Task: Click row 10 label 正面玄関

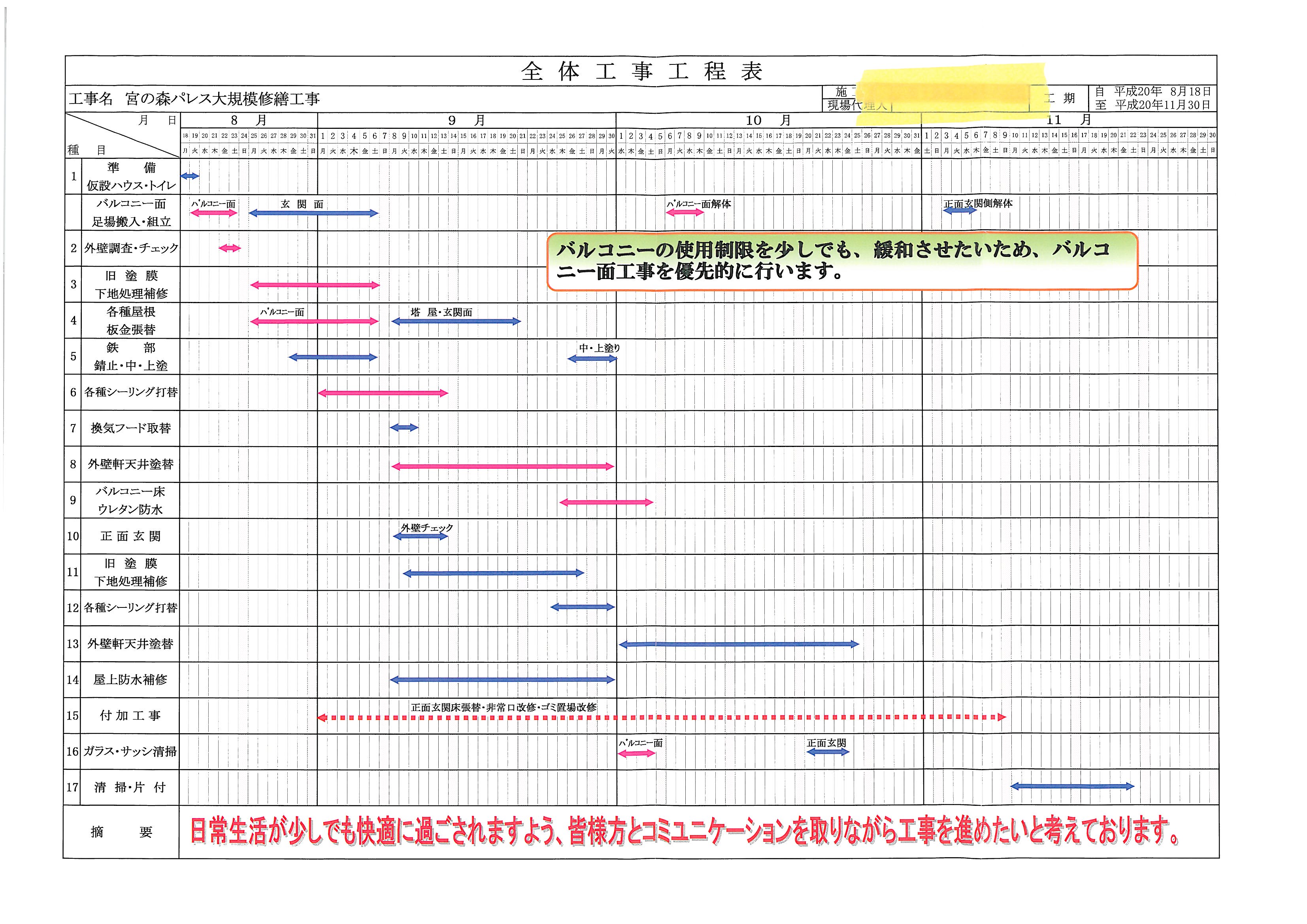Action: [x=130, y=536]
